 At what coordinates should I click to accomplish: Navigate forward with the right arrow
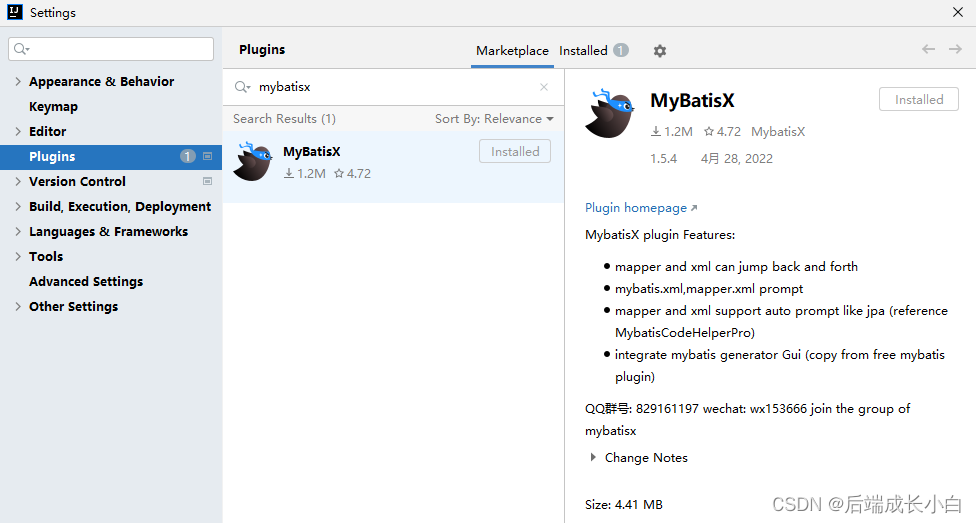point(955,49)
